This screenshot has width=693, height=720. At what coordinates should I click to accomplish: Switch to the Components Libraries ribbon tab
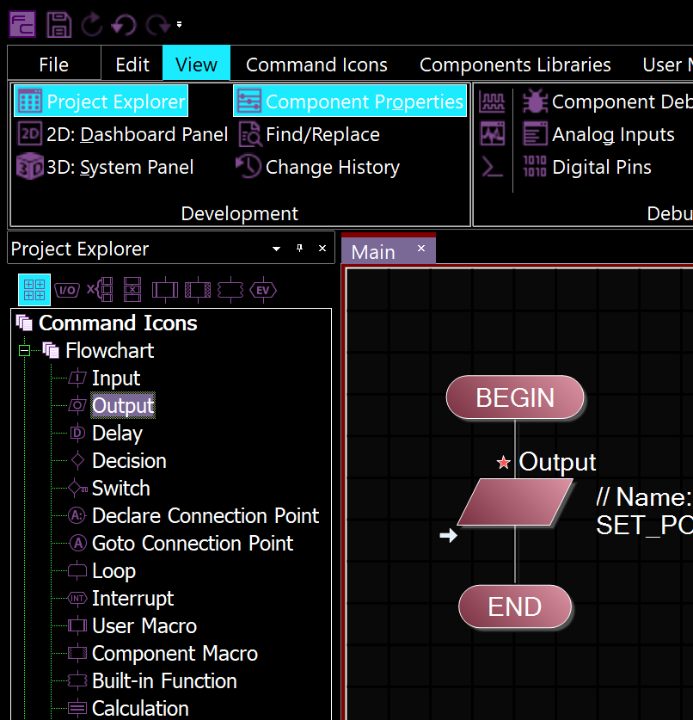[515, 65]
